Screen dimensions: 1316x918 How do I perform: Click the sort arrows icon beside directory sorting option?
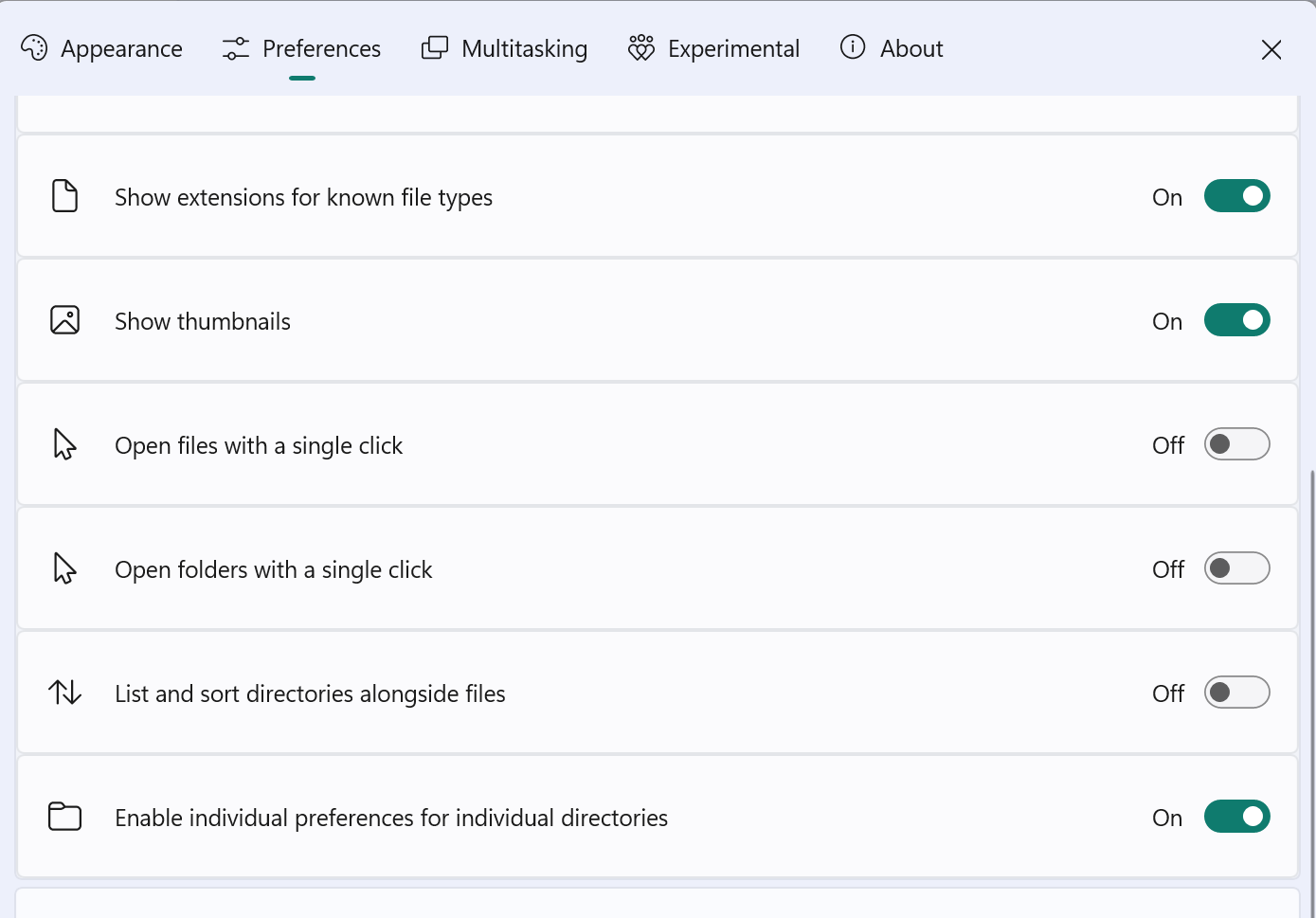point(64,693)
